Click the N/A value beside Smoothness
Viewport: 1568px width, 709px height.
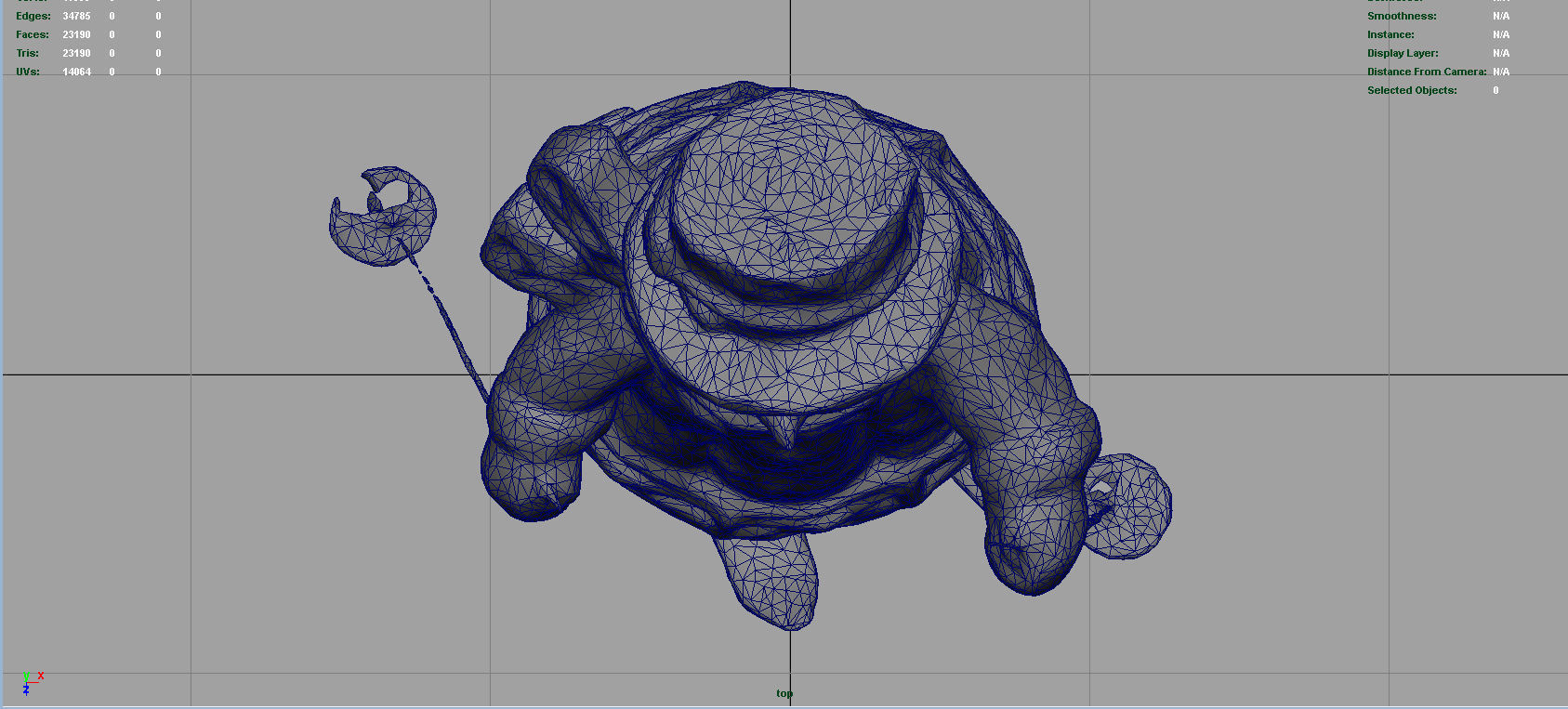tap(1501, 16)
